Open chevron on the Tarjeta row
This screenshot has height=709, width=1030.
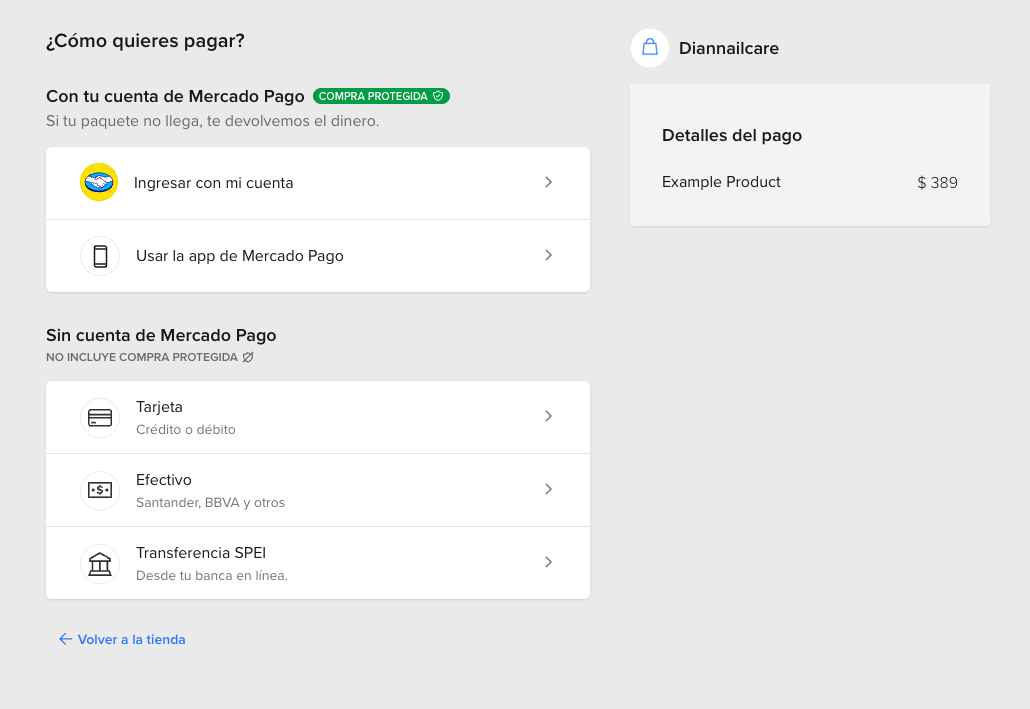(549, 416)
